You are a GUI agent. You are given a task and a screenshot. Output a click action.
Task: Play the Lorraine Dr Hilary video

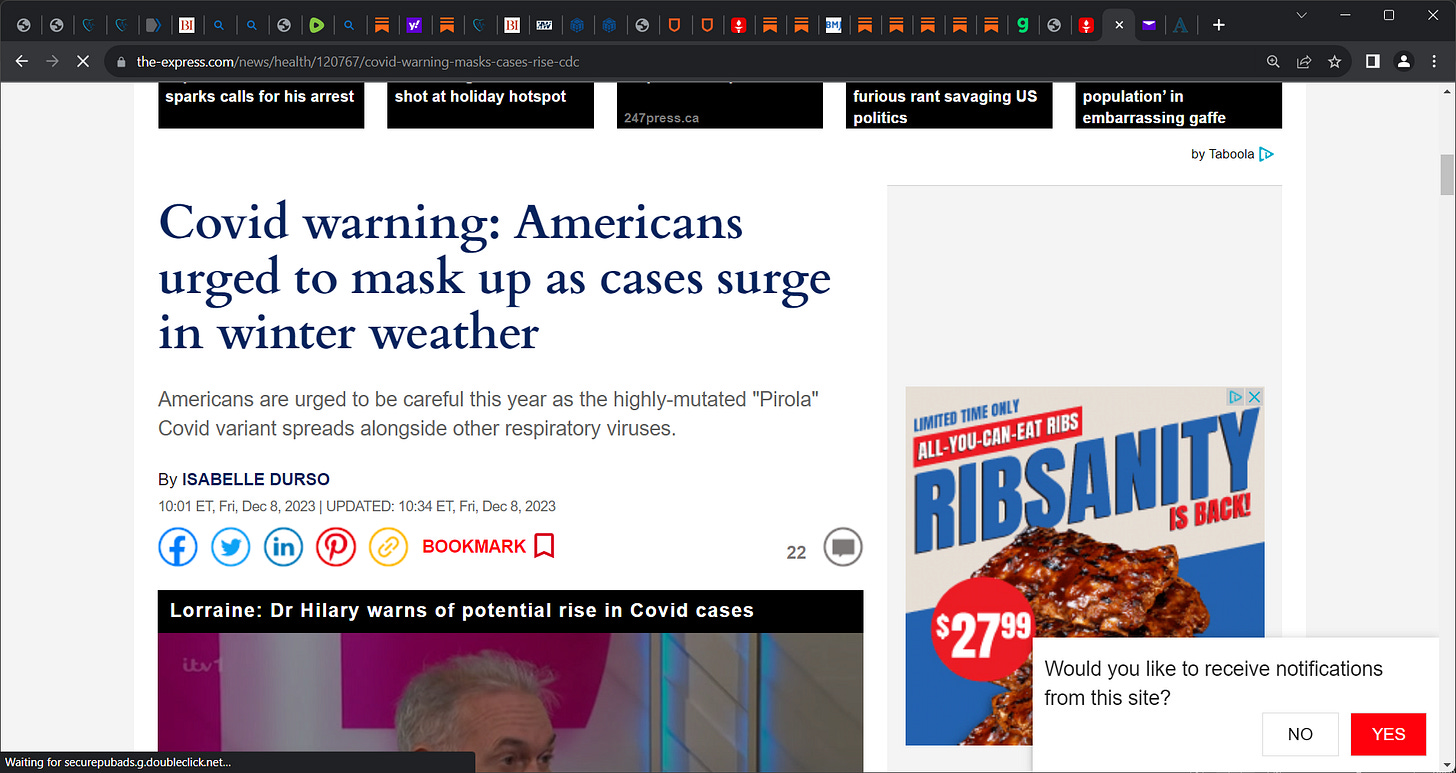coord(510,702)
